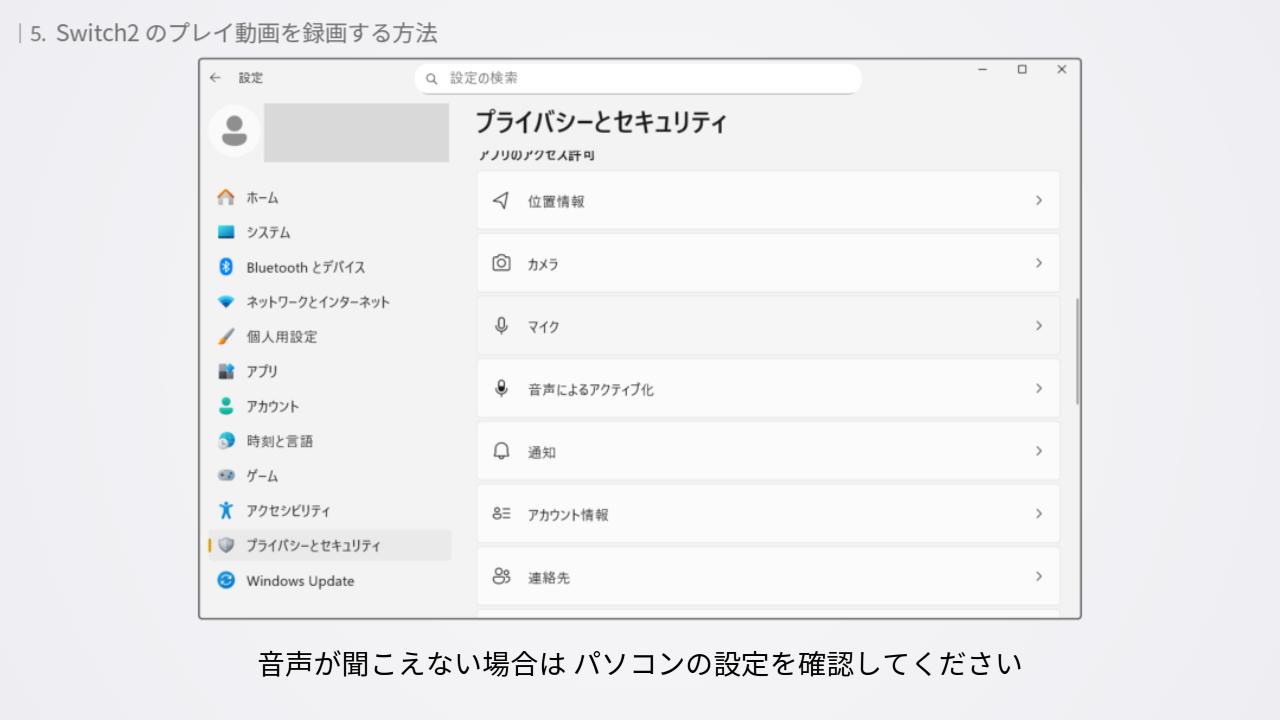The width and height of the screenshot is (1280, 720).
Task: Maximize the Settings window
Action: (x=1022, y=70)
